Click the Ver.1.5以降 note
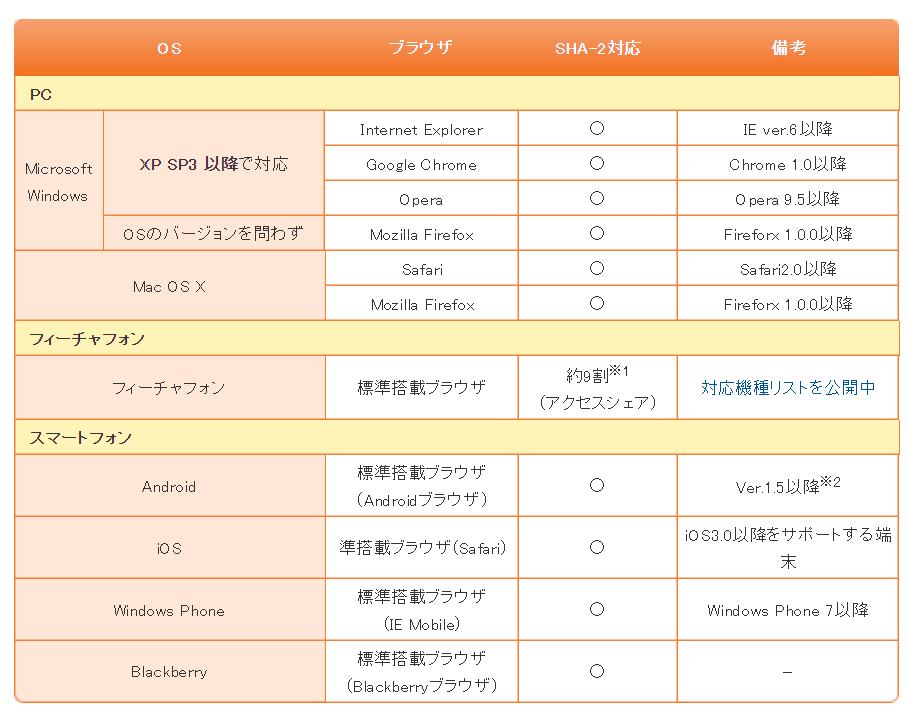The height and width of the screenshot is (715, 908). (788, 486)
